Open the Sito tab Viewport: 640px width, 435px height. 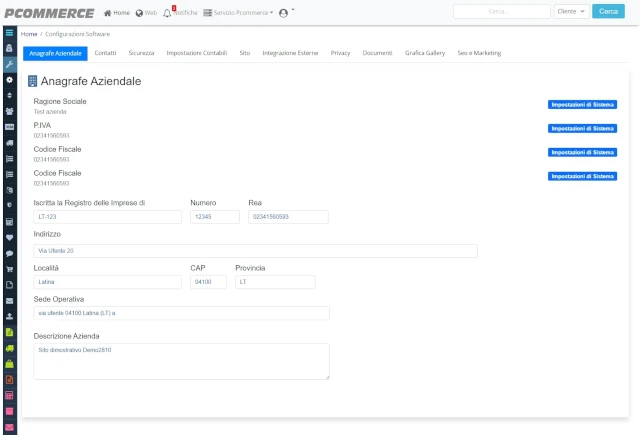244,53
